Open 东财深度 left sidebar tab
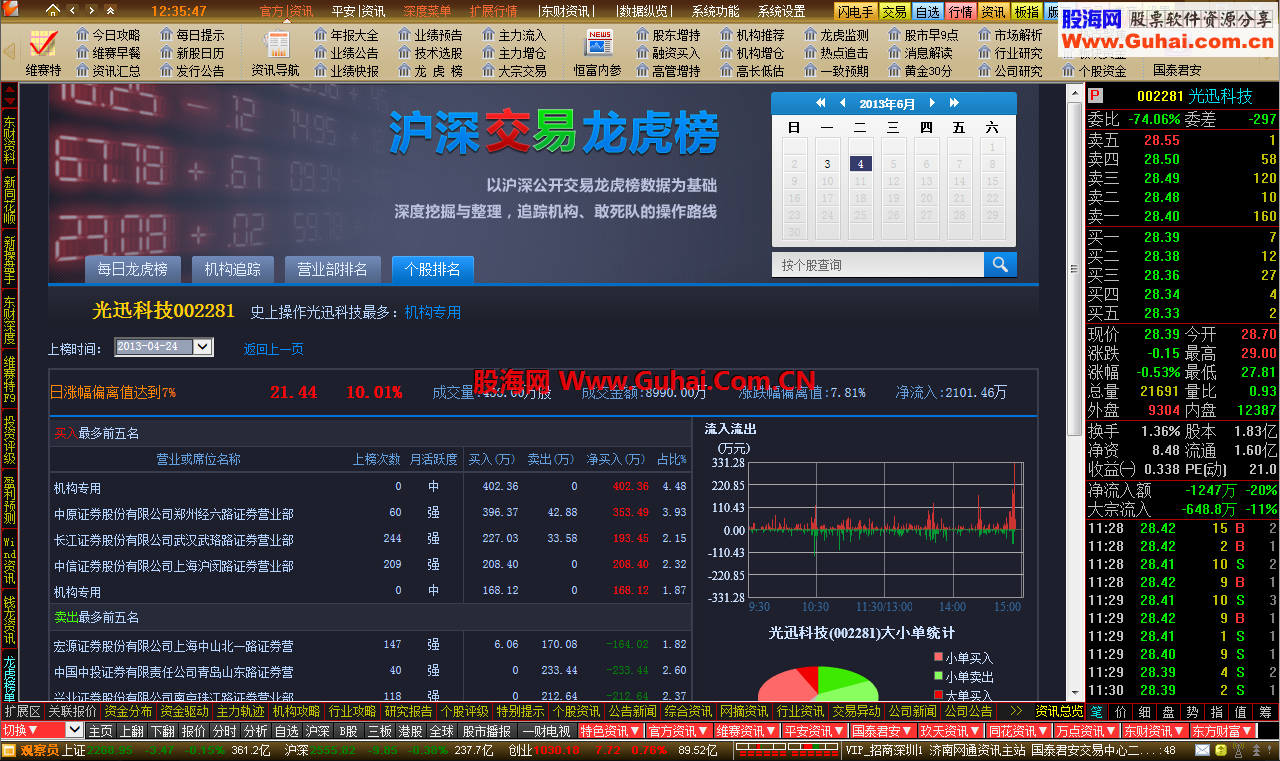1280x761 pixels. (x=9, y=320)
